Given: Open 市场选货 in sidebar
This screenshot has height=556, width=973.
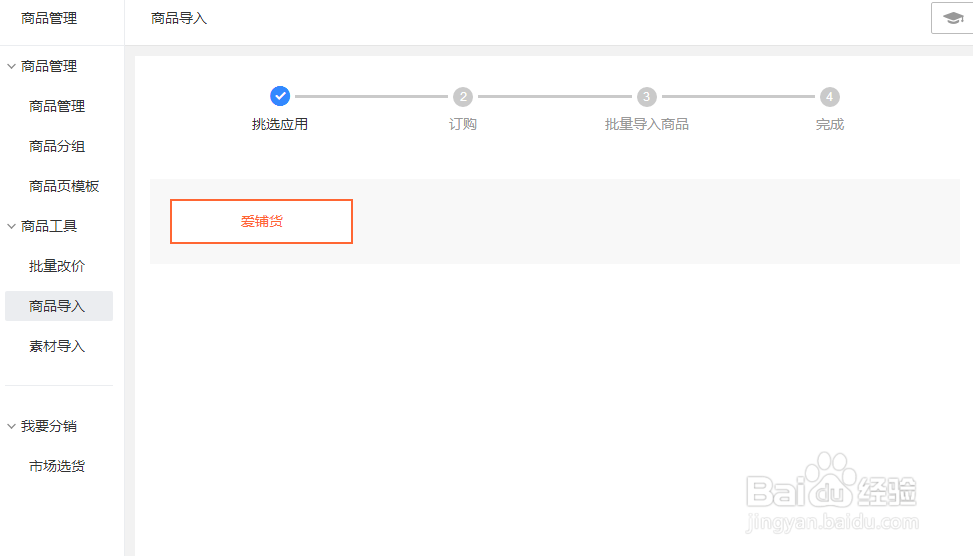Looking at the screenshot, I should point(57,466).
